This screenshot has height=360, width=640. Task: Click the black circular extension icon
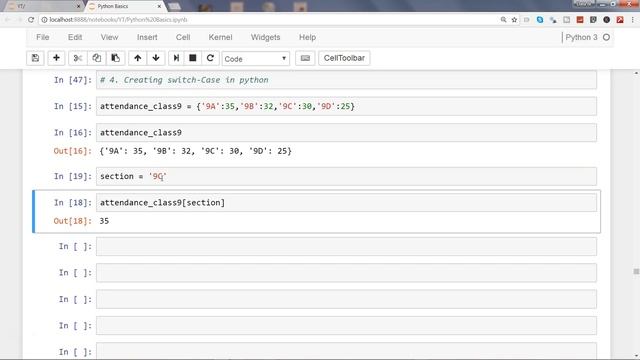(607, 20)
